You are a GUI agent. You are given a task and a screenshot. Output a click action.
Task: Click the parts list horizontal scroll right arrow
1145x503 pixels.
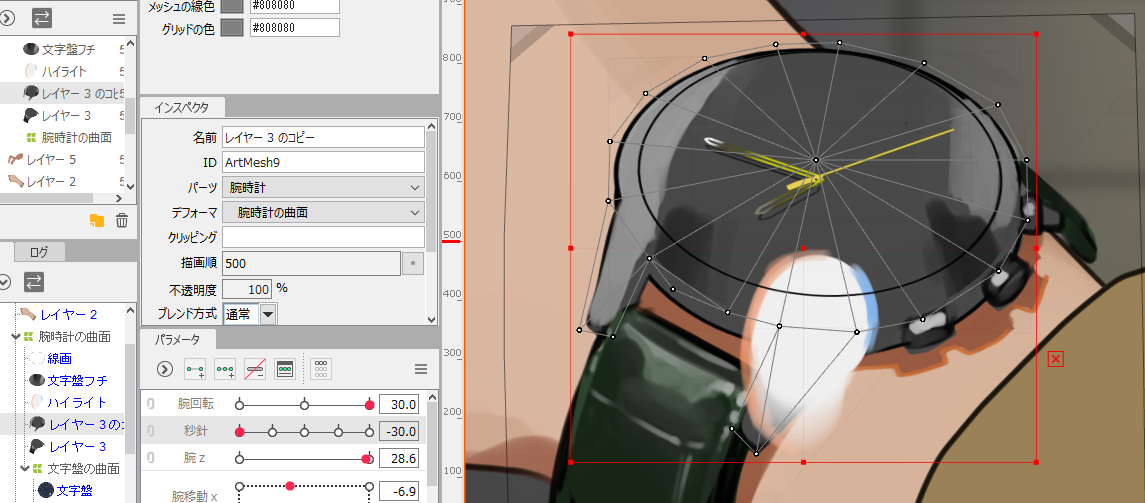[x=119, y=198]
